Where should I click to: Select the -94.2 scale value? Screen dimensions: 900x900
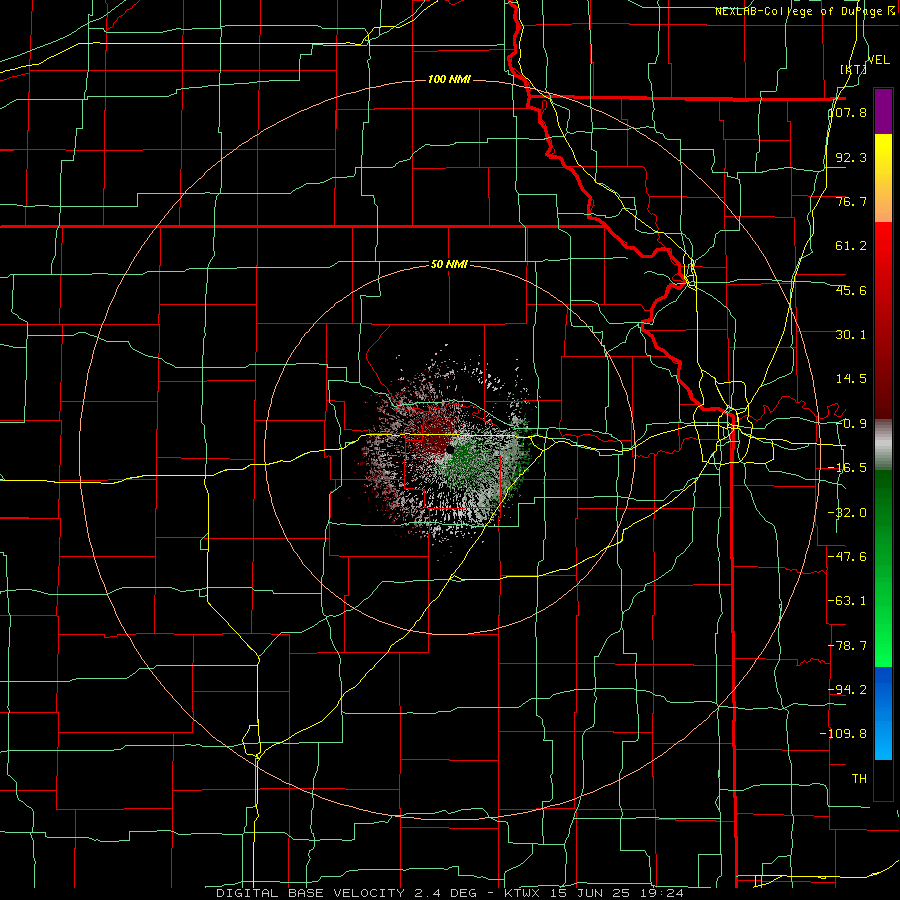(x=848, y=689)
